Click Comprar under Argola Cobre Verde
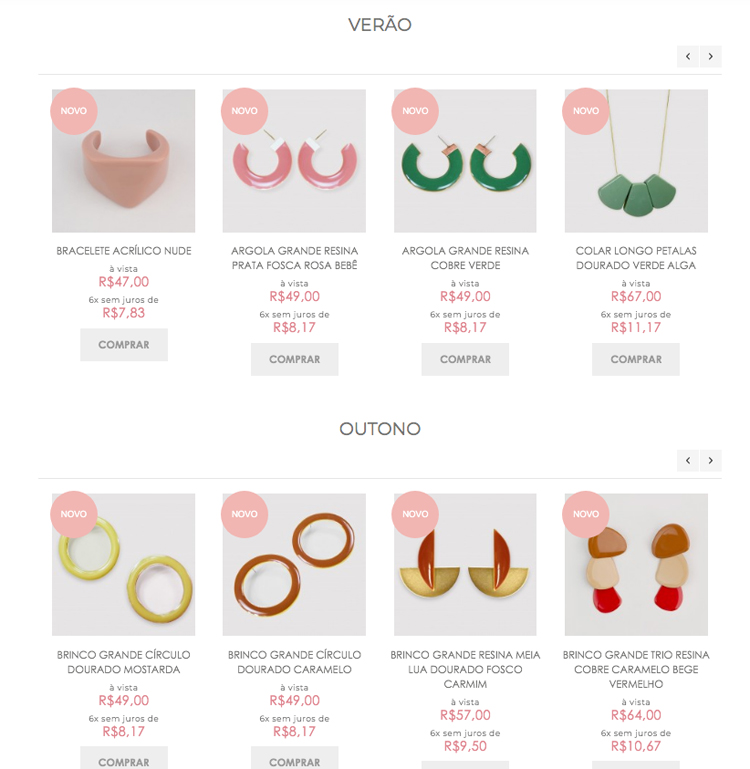The image size is (750, 769). 465,359
